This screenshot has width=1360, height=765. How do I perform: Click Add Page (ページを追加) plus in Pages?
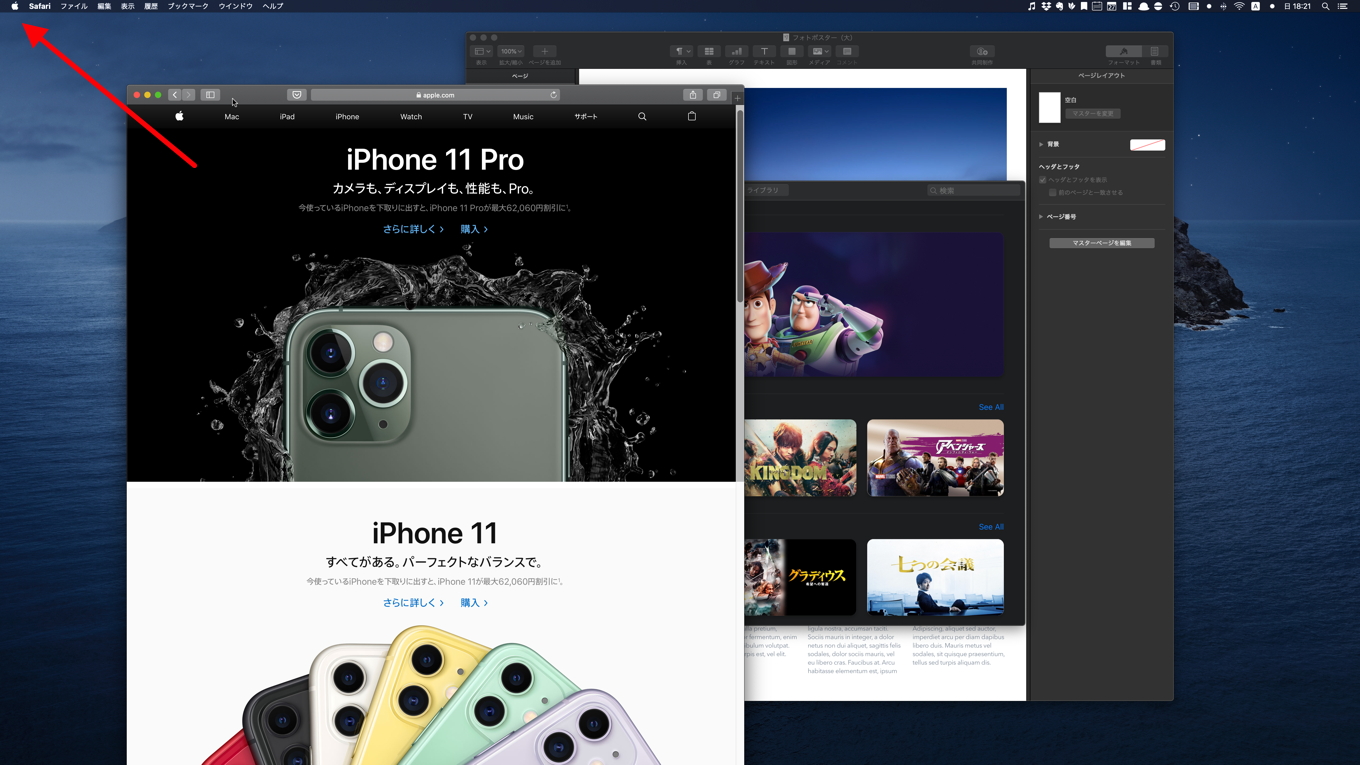544,51
